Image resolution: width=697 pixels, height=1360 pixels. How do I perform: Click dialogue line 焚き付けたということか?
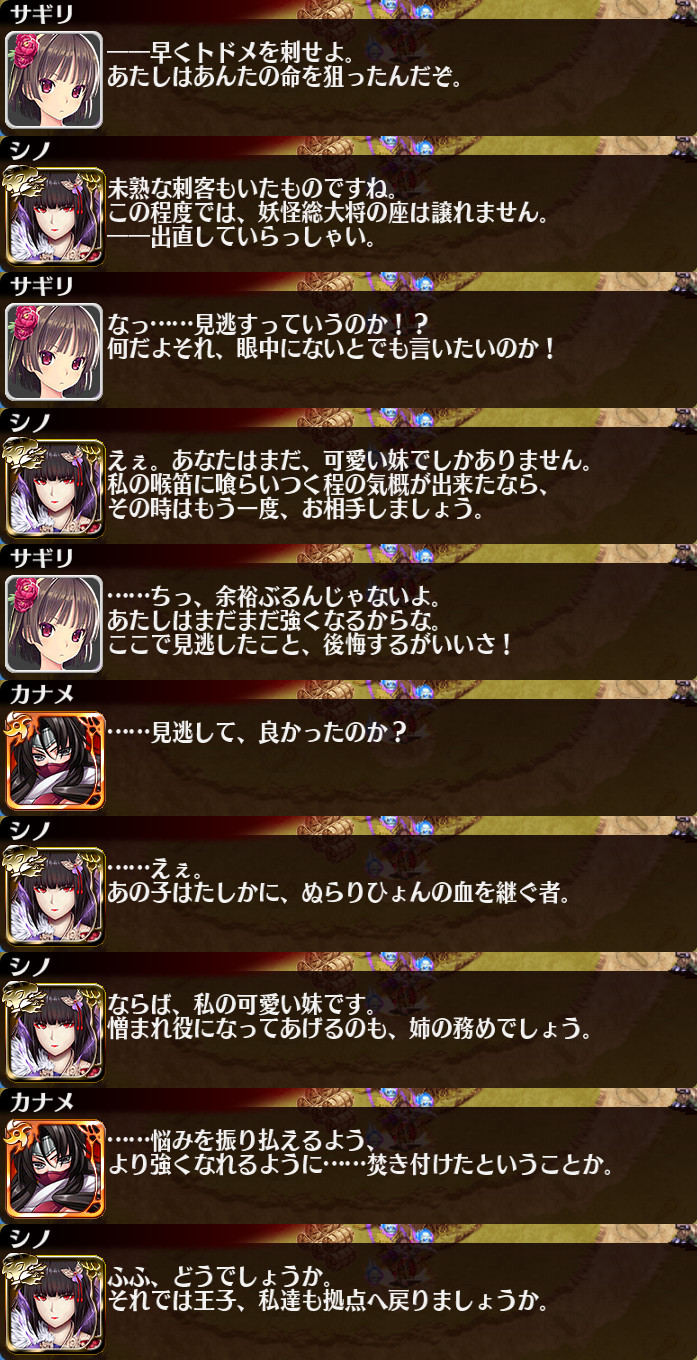361,1166
